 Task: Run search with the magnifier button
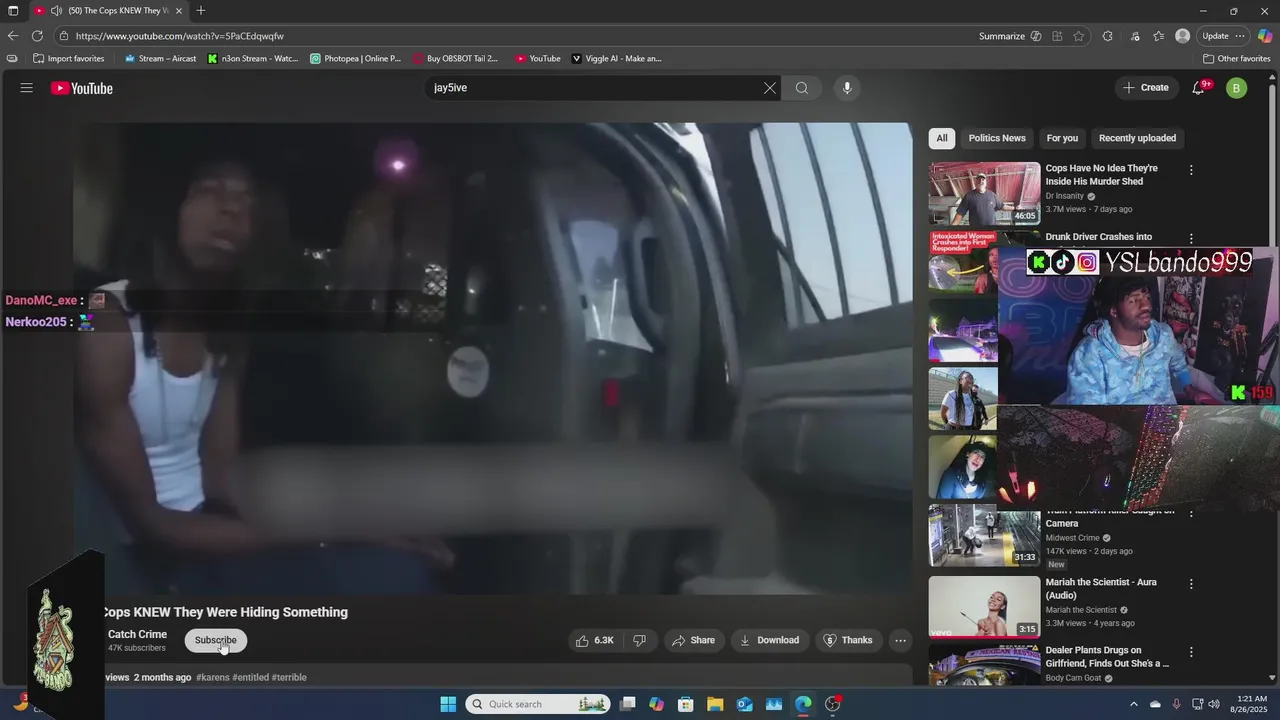[x=802, y=88]
